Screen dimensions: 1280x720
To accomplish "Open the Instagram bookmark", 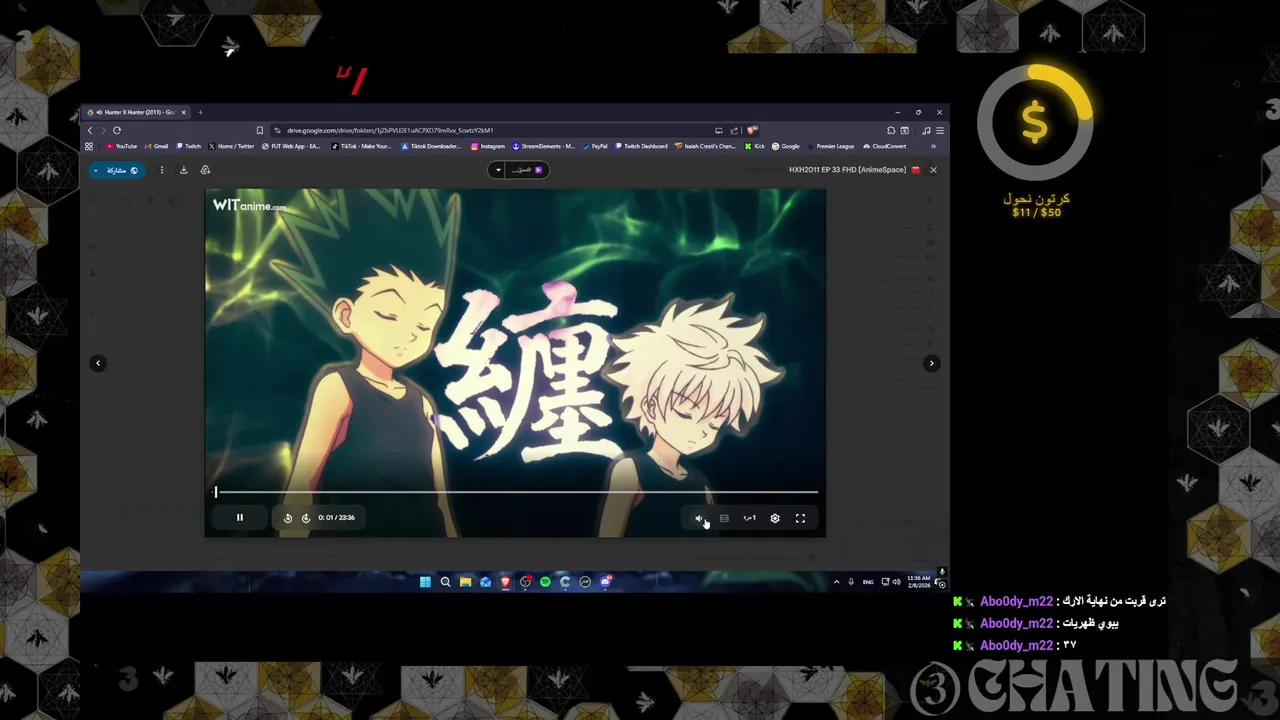I will pos(489,146).
